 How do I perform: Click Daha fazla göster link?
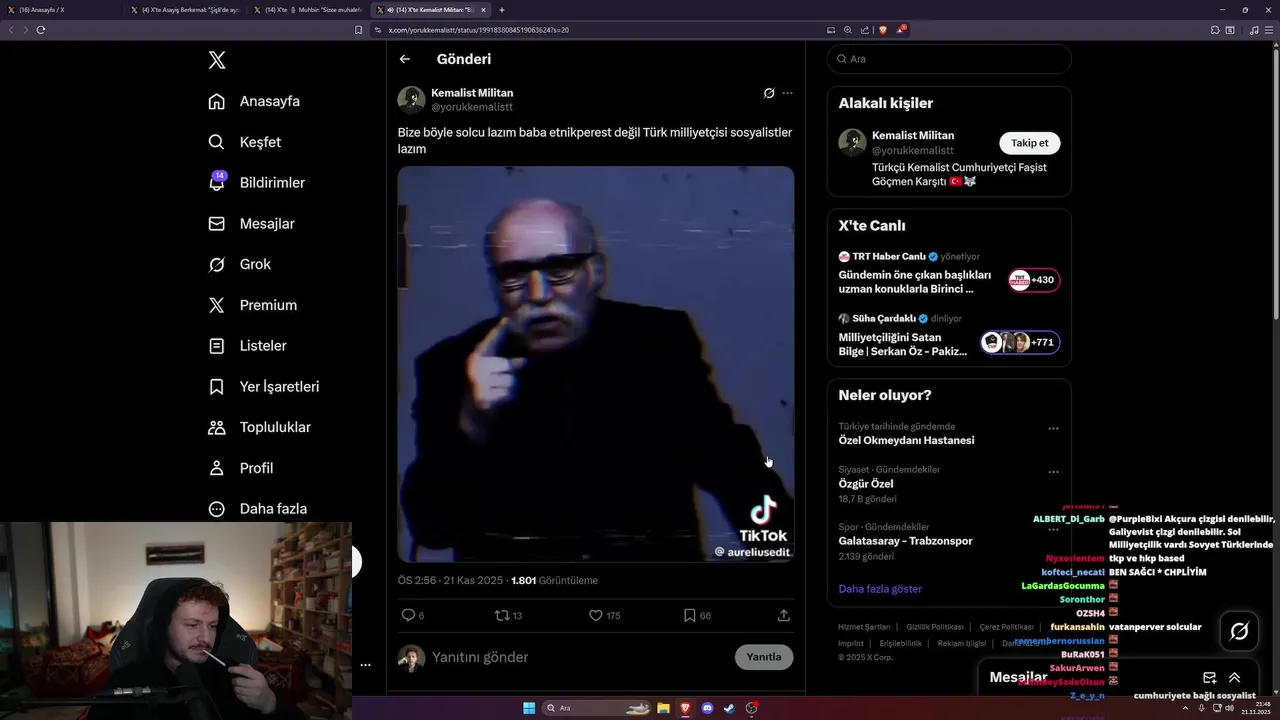pos(880,589)
